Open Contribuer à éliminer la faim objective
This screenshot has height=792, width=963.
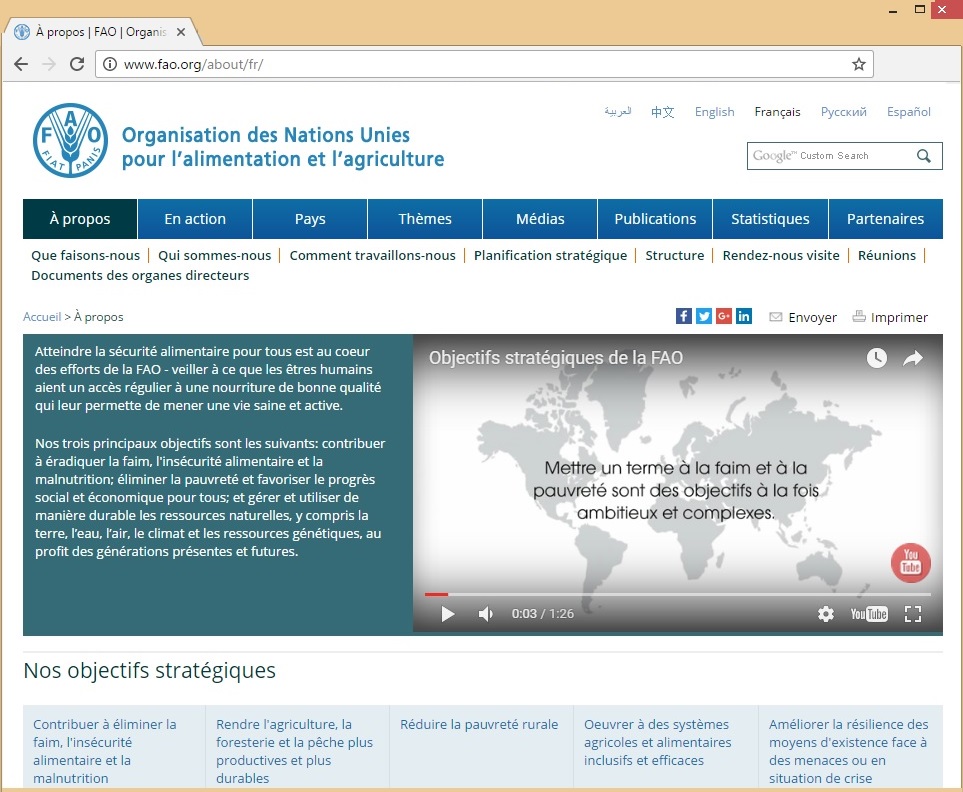pyautogui.click(x=104, y=751)
